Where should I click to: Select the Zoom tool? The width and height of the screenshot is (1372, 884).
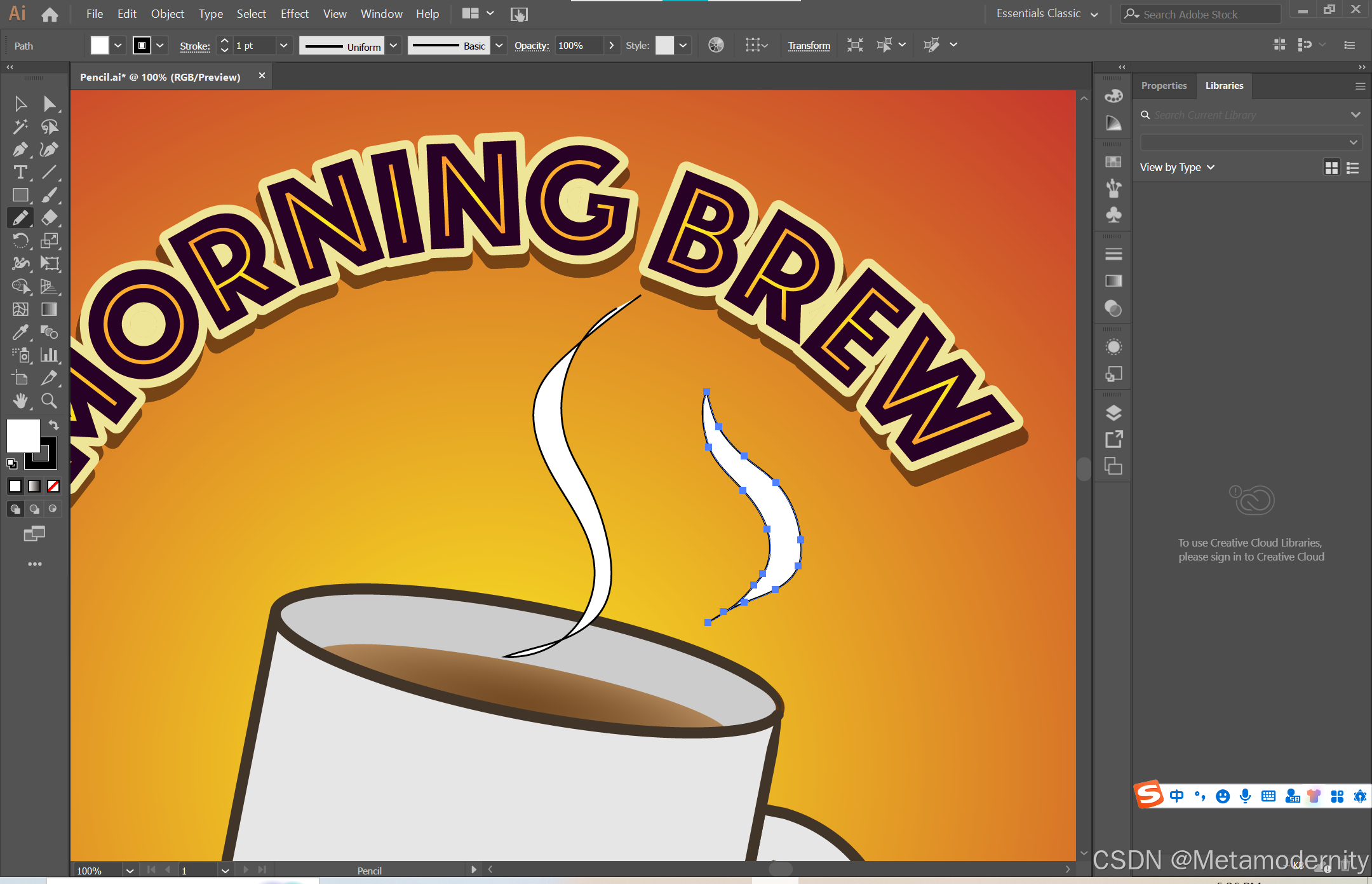(49, 400)
